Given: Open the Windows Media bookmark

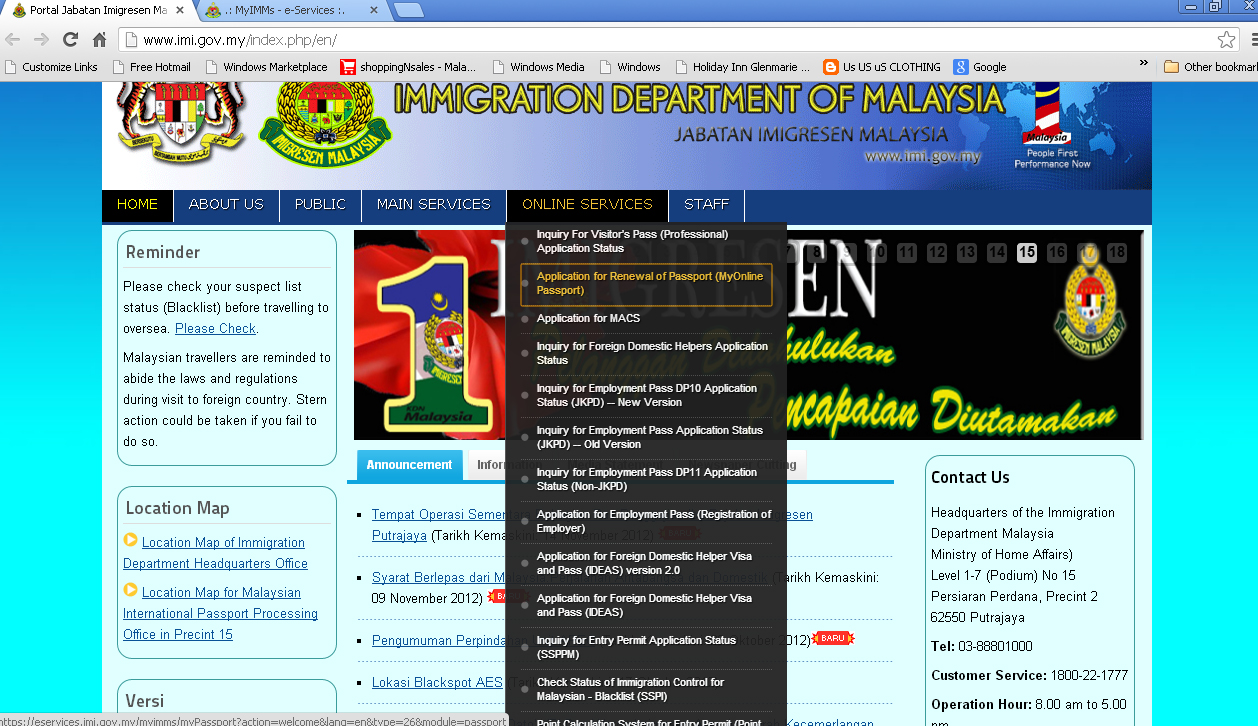Looking at the screenshot, I should (x=538, y=67).
